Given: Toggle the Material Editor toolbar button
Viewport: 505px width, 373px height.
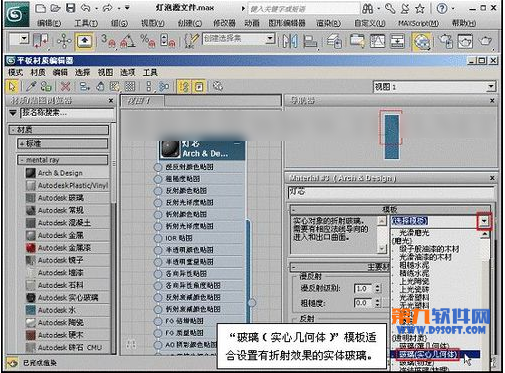Looking at the screenshot, I should point(422,41).
